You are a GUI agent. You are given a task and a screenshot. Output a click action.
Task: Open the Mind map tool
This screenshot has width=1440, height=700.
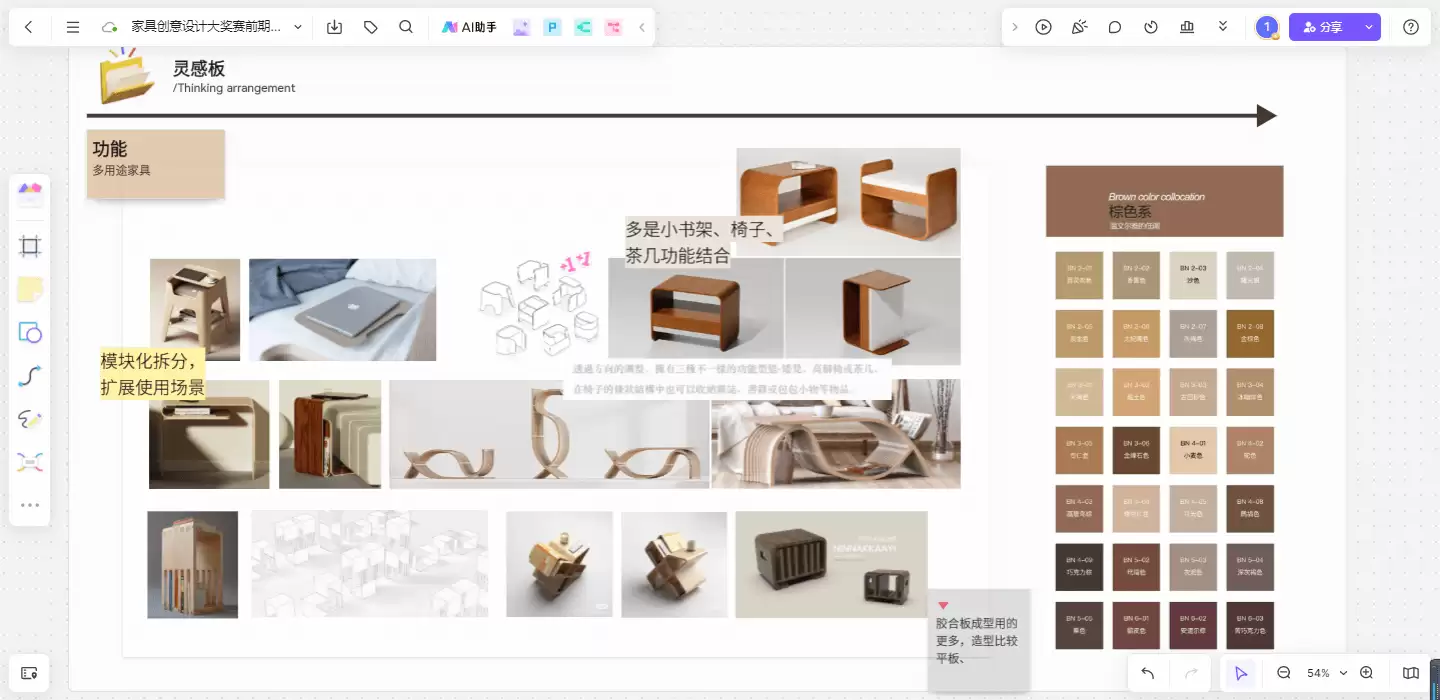[30, 462]
